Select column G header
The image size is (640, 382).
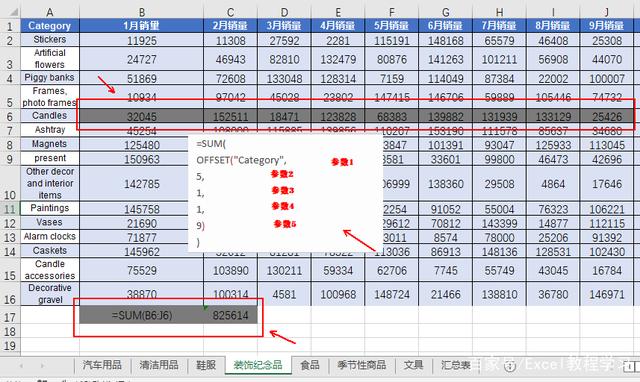[446, 12]
